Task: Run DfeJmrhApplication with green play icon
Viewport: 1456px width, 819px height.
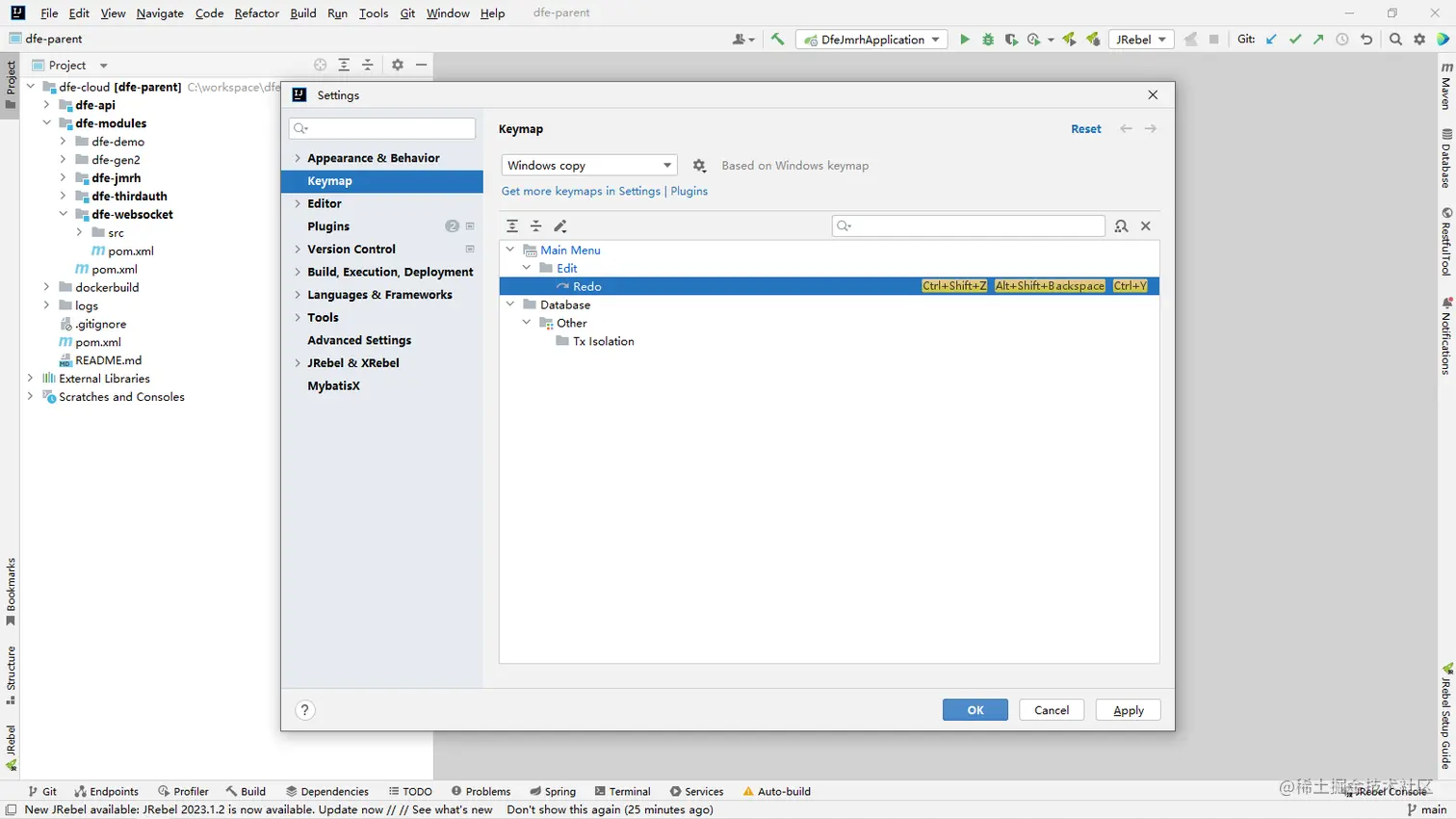Action: pyautogui.click(x=964, y=40)
